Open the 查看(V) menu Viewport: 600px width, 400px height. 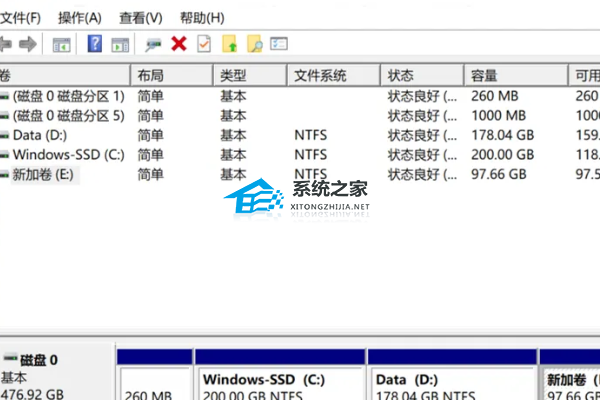(140, 18)
